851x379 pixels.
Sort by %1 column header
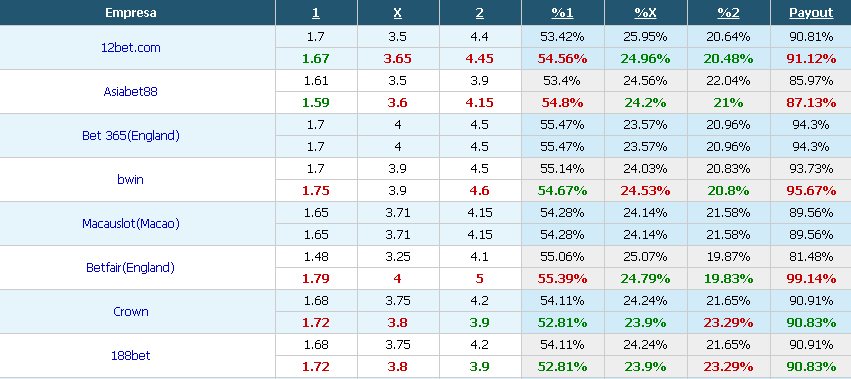coord(562,13)
